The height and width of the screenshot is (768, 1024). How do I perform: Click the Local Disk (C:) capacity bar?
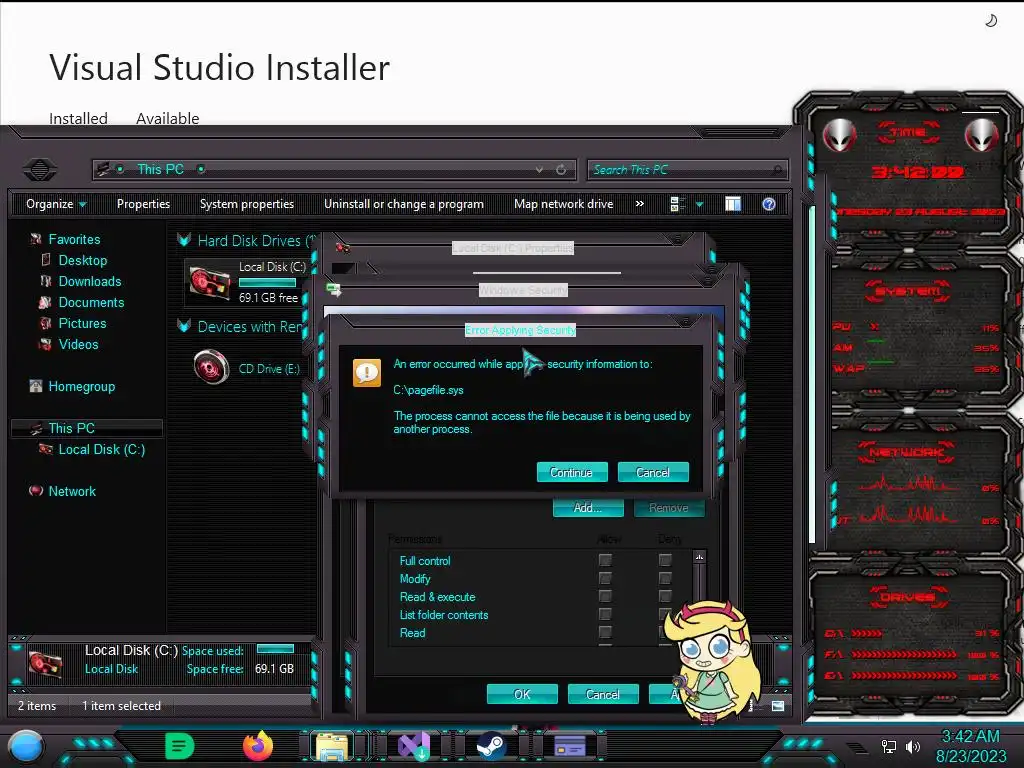click(267, 282)
